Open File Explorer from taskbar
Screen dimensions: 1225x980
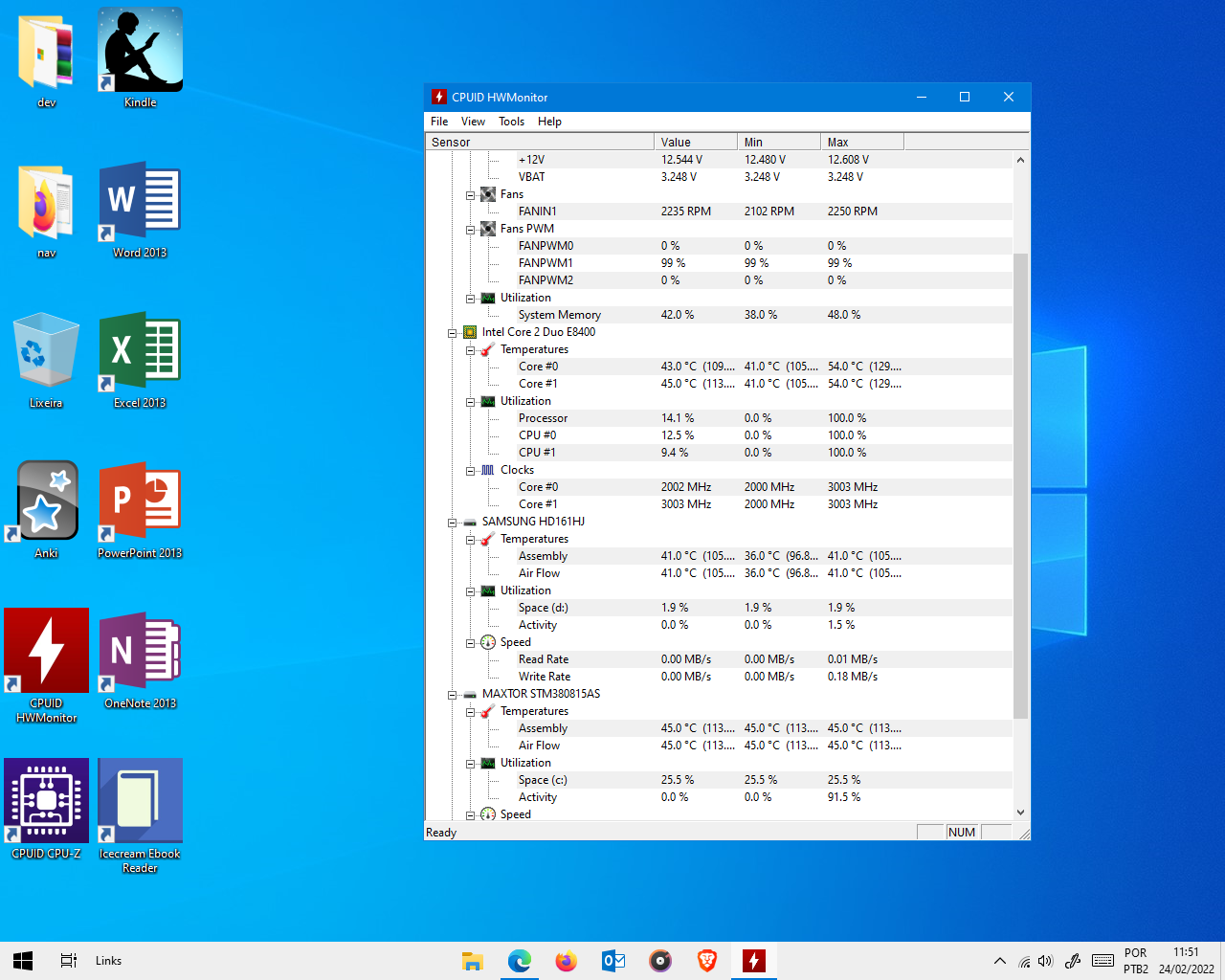[473, 961]
